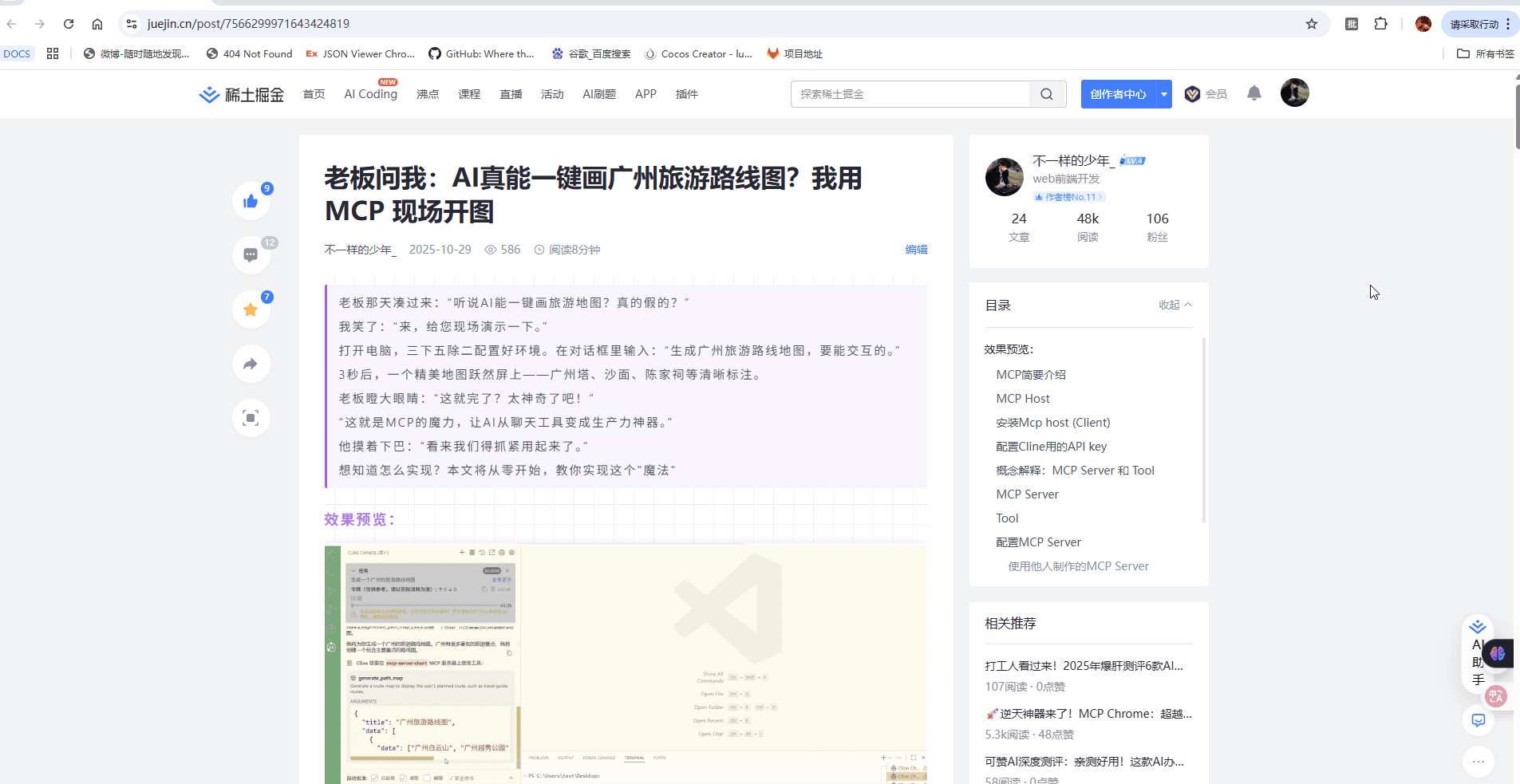Open the 创作者中心 dropdown arrow
Screen dimensions: 1520x784
[x=1163, y=93]
